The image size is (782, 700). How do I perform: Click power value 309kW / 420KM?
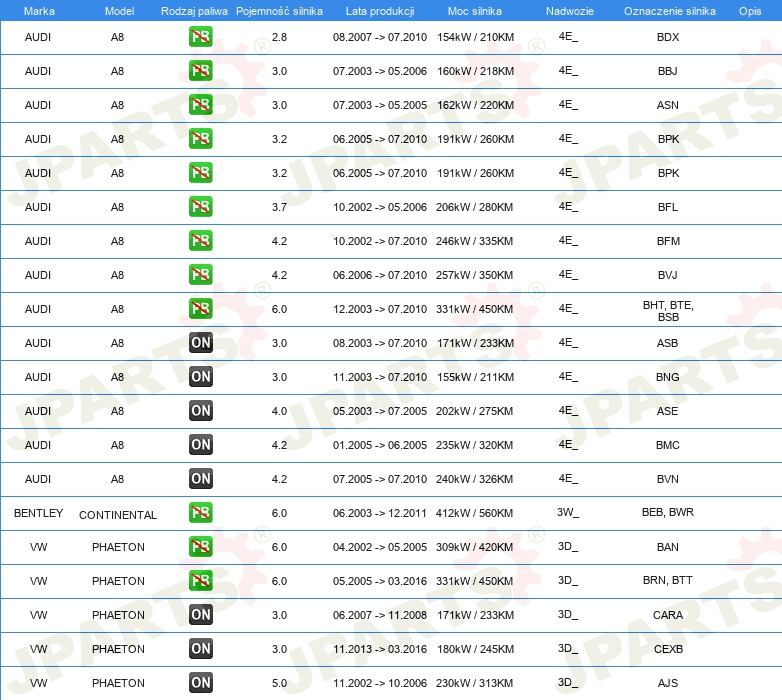tap(474, 547)
